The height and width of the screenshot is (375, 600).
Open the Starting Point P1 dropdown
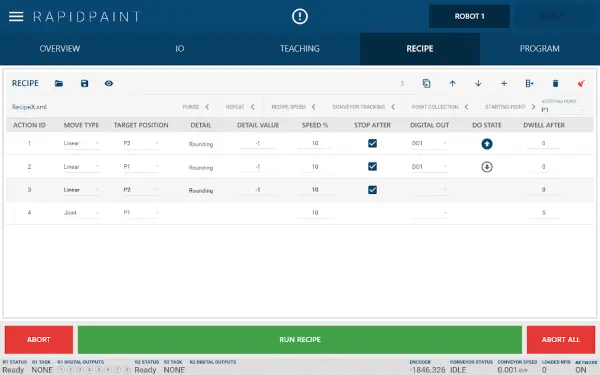click(x=562, y=110)
